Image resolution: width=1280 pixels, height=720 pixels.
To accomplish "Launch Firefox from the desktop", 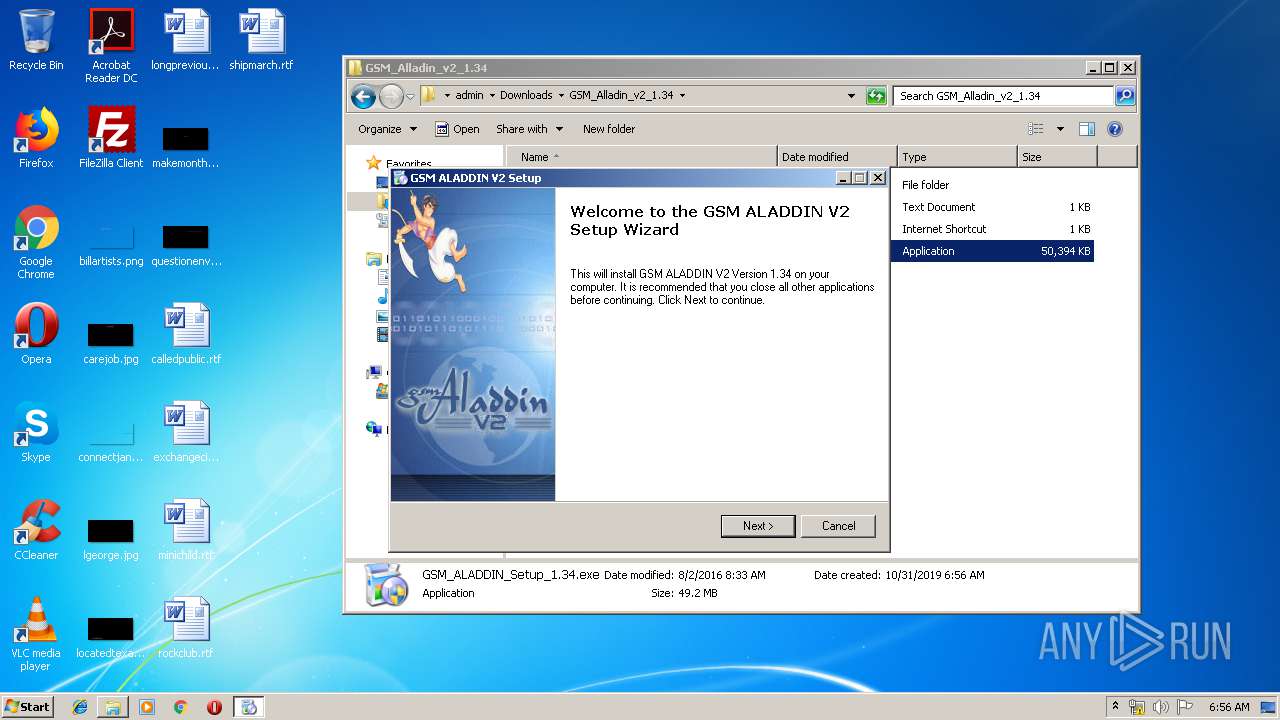I will coord(36,139).
